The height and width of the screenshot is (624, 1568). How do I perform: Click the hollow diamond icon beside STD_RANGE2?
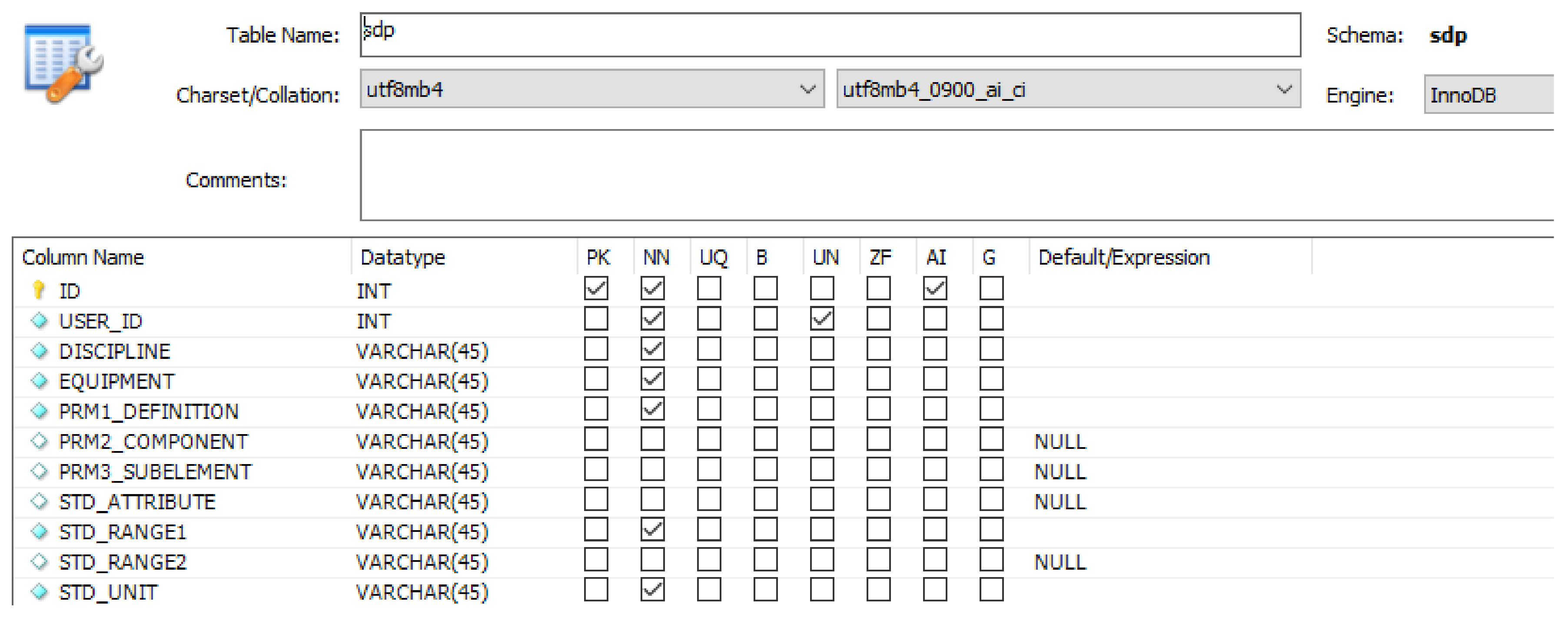click(40, 561)
